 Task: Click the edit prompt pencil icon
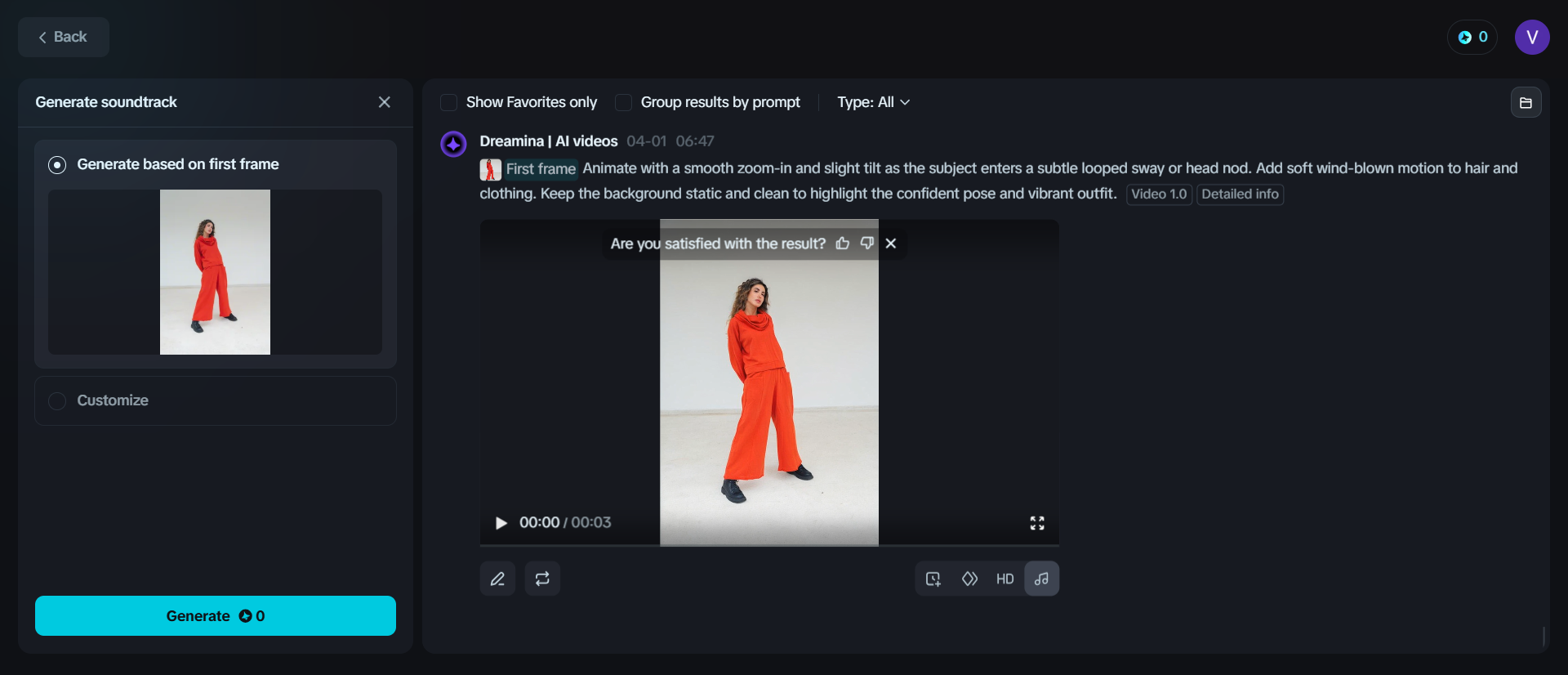(x=497, y=579)
